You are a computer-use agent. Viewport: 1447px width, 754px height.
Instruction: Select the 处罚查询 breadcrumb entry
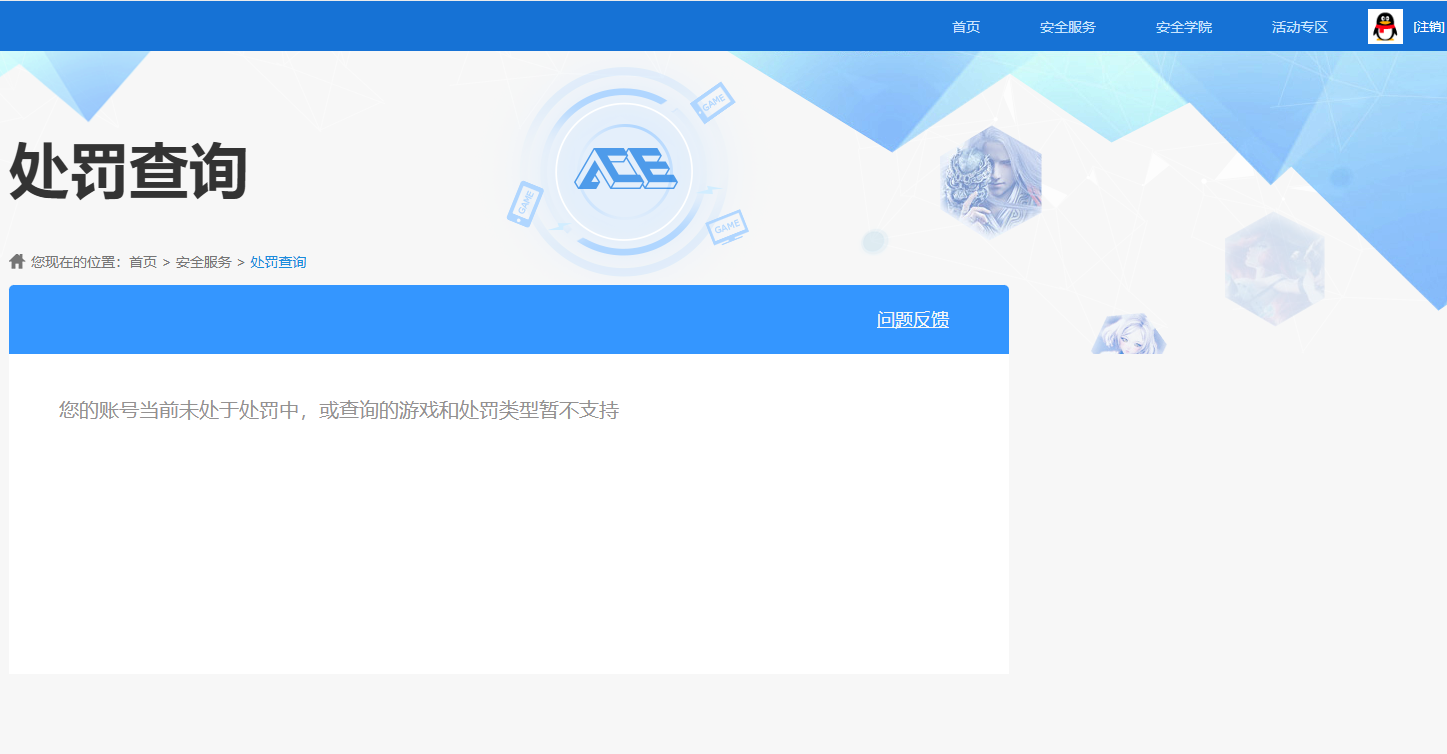pyautogui.click(x=277, y=261)
